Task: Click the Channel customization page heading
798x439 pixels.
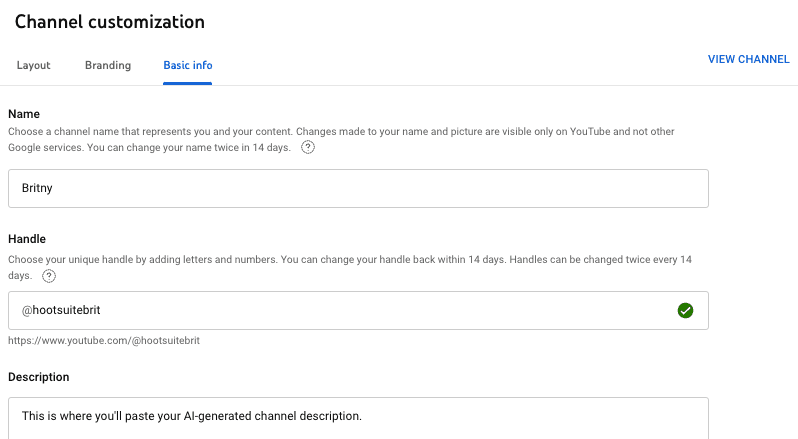Action: click(110, 21)
